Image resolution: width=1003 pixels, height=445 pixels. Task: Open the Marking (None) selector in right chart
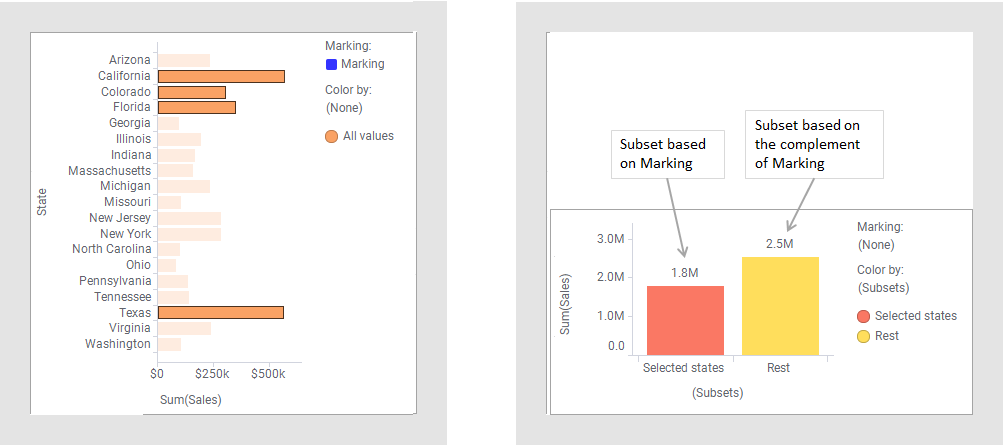(x=876, y=244)
